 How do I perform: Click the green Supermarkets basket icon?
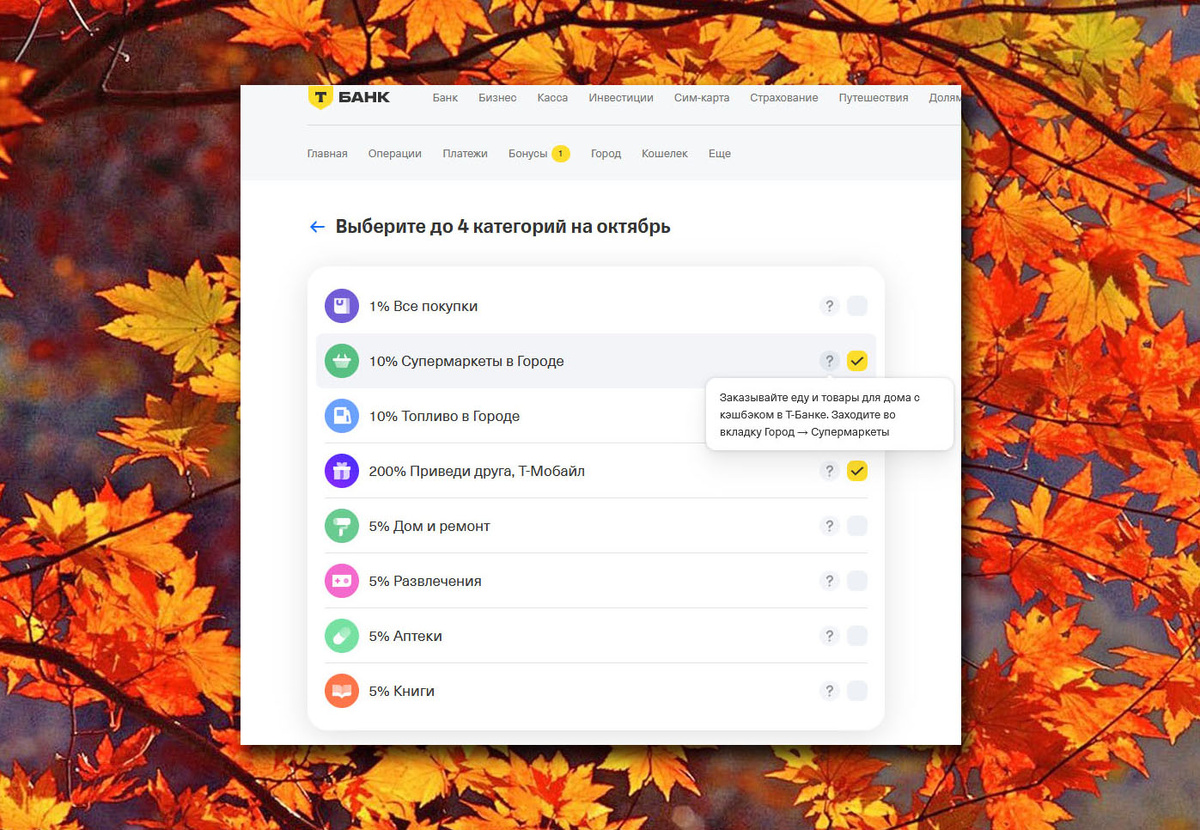[342, 361]
